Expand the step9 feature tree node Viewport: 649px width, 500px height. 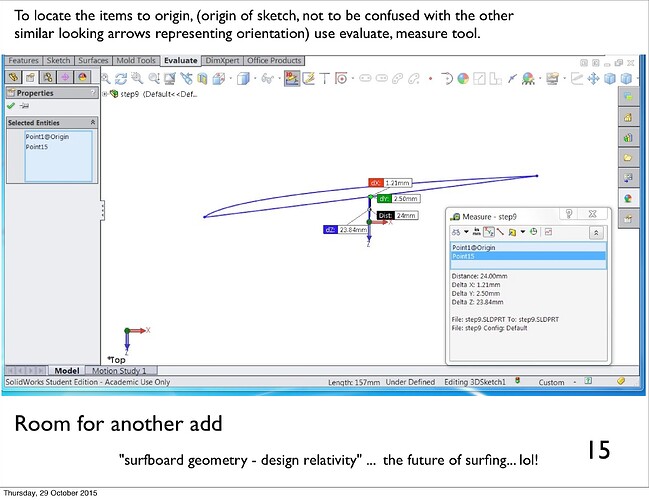pyautogui.click(x=106, y=94)
